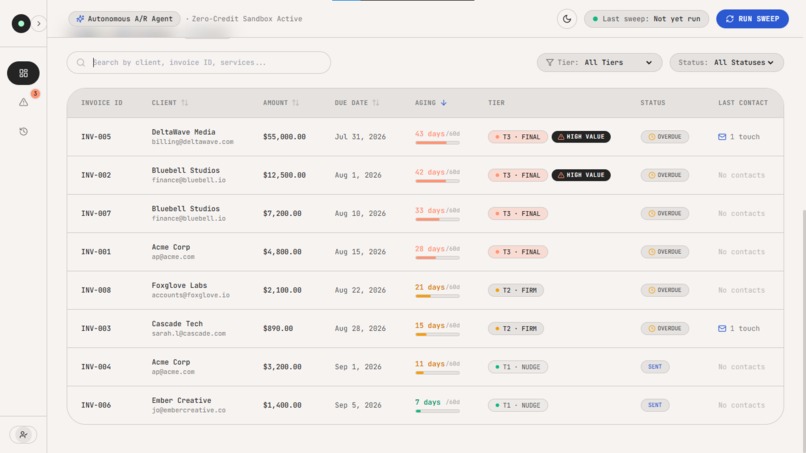Click the ap@acme.com email on INV-001

point(173,257)
